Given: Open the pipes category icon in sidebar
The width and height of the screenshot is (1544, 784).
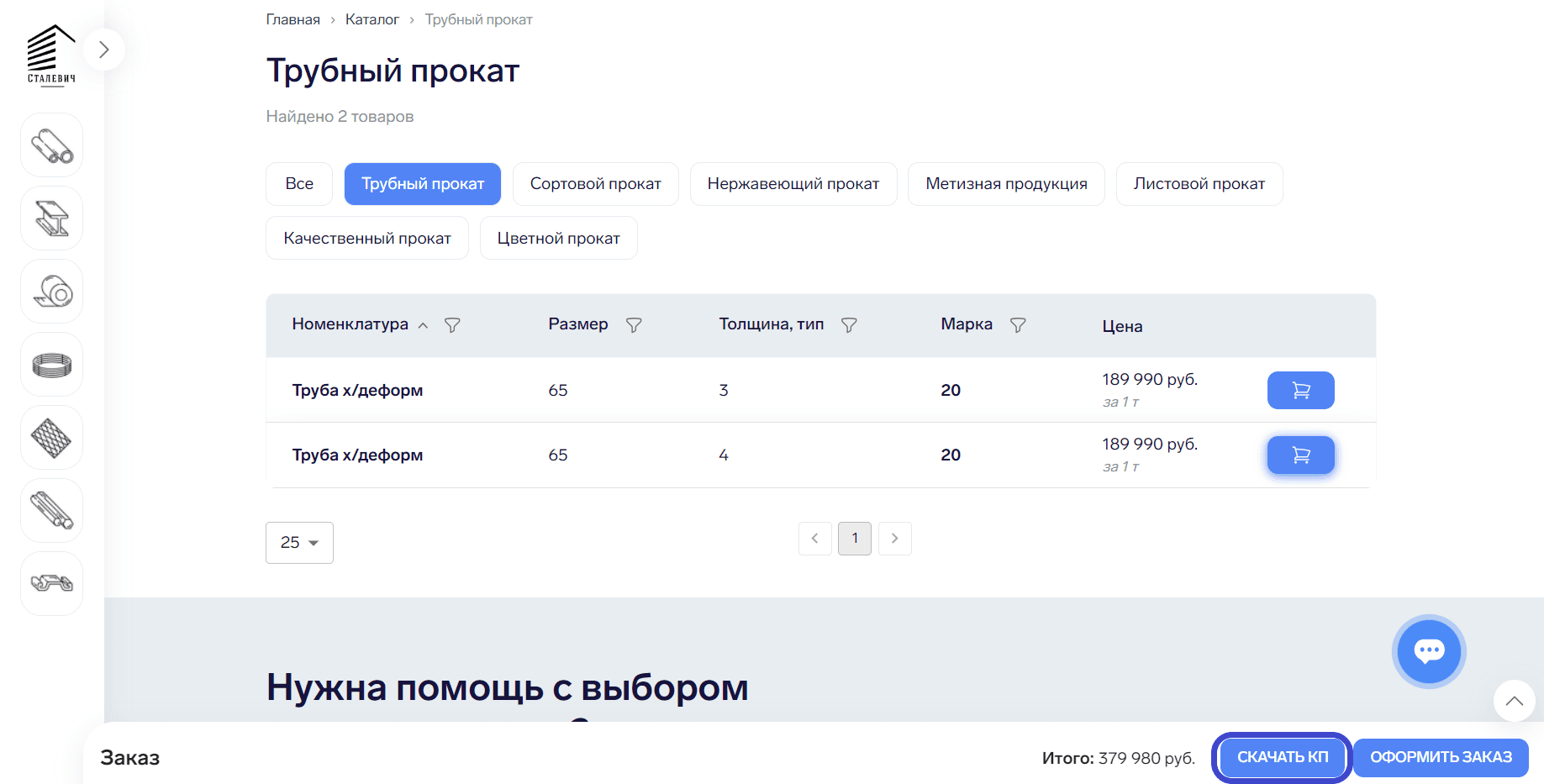Looking at the screenshot, I should point(52,145).
